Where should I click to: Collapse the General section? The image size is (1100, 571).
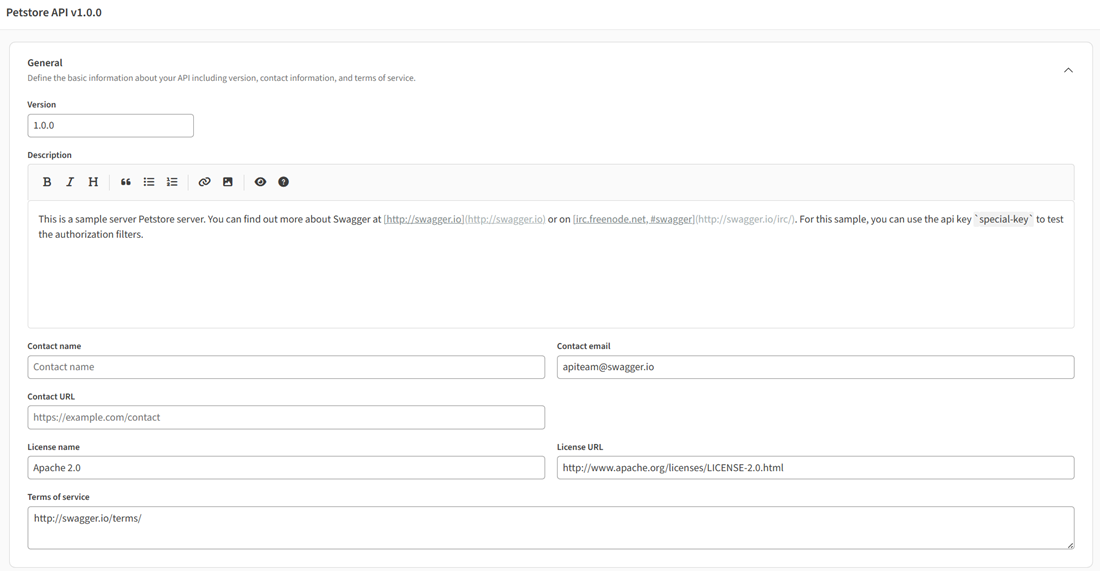click(x=1068, y=70)
